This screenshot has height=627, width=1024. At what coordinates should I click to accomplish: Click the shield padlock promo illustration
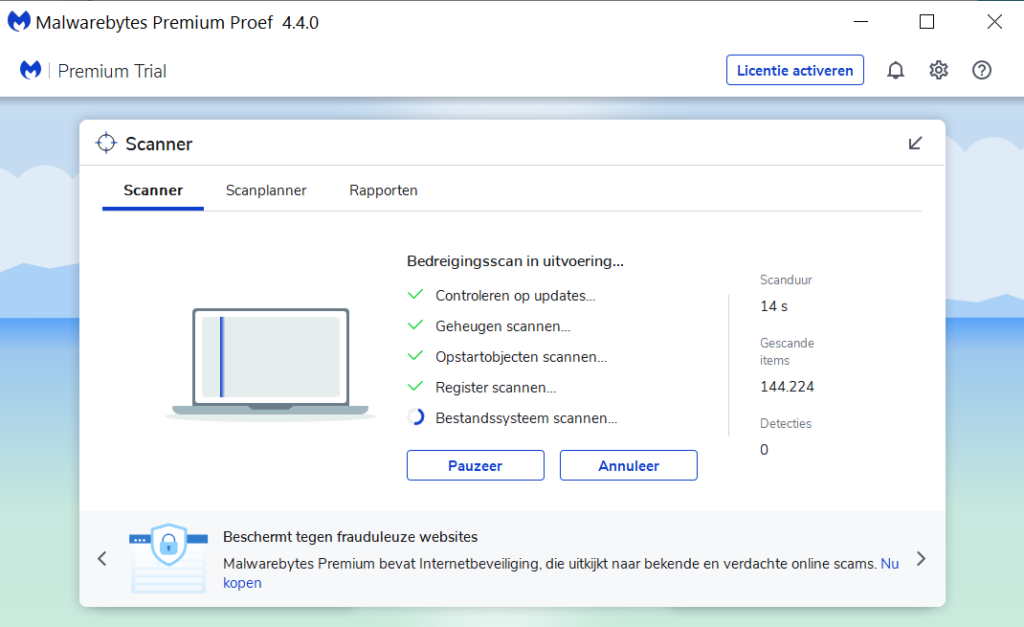[168, 558]
